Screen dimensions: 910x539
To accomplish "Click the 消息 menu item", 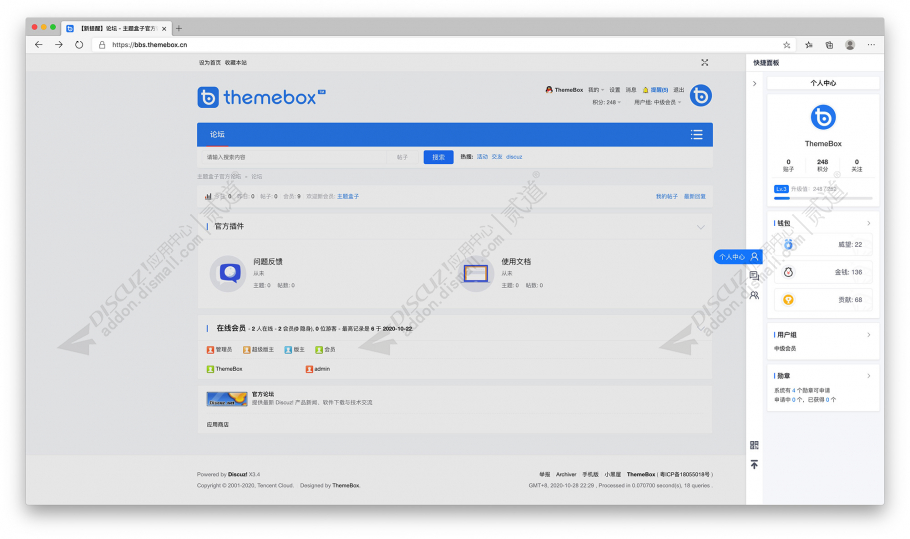I will 631,90.
